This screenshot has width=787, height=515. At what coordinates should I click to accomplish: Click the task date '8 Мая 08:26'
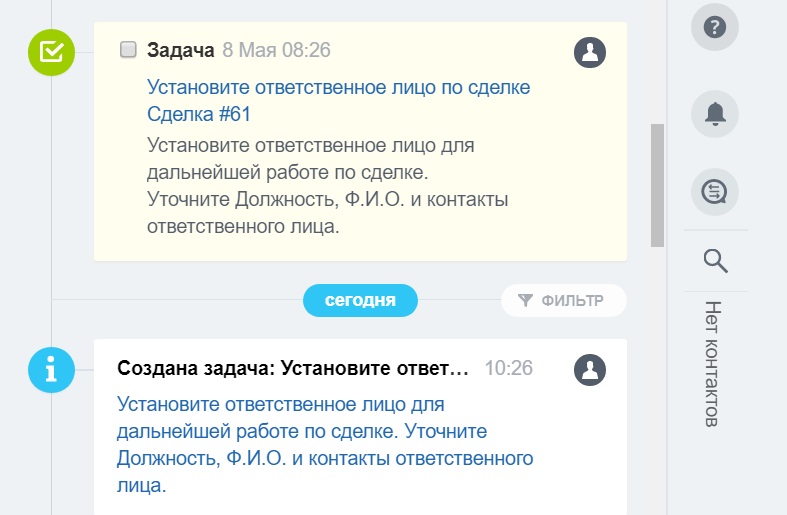[276, 50]
